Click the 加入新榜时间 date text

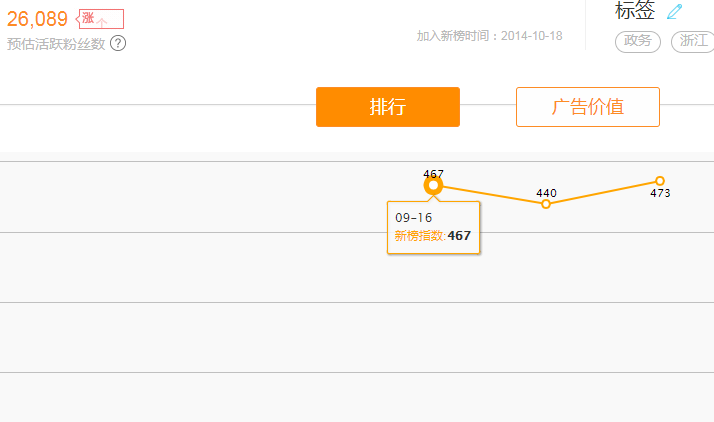pyautogui.click(x=489, y=36)
